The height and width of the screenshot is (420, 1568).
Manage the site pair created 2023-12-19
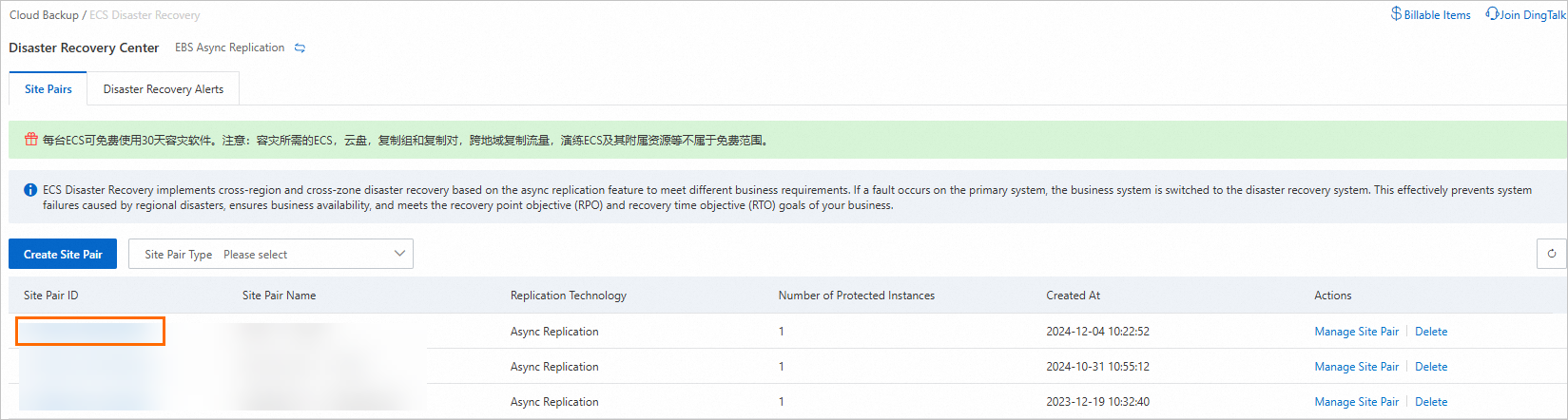(1356, 402)
